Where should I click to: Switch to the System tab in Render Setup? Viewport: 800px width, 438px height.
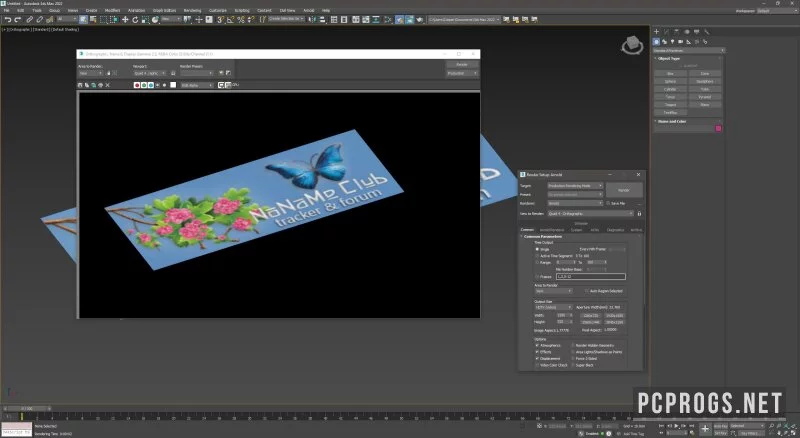click(577, 230)
